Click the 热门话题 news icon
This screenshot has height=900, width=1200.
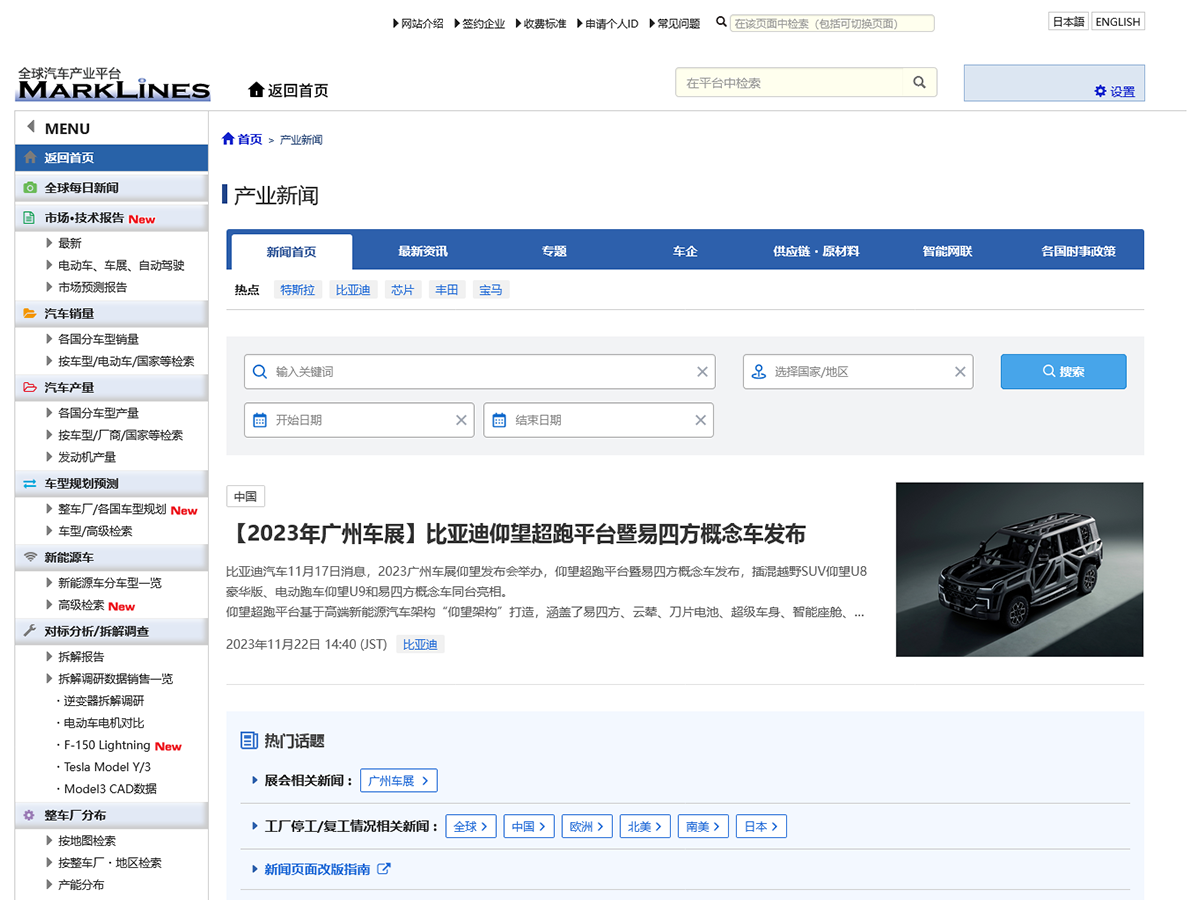coord(249,741)
